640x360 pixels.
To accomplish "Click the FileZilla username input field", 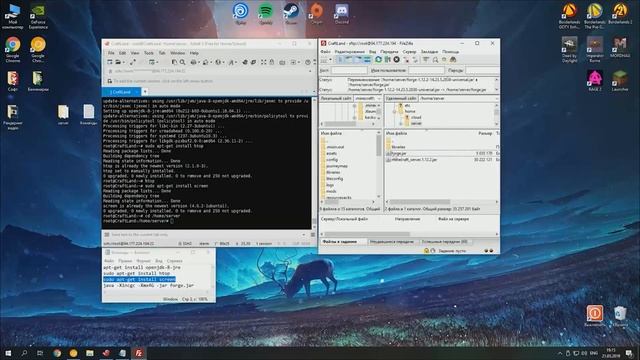I will click(426, 71).
